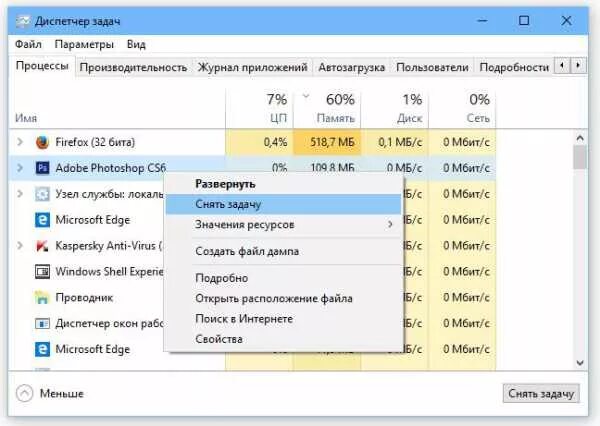Expand the Adobe Photoshop CS6 group
The width and height of the screenshot is (600, 426).
coord(20,168)
